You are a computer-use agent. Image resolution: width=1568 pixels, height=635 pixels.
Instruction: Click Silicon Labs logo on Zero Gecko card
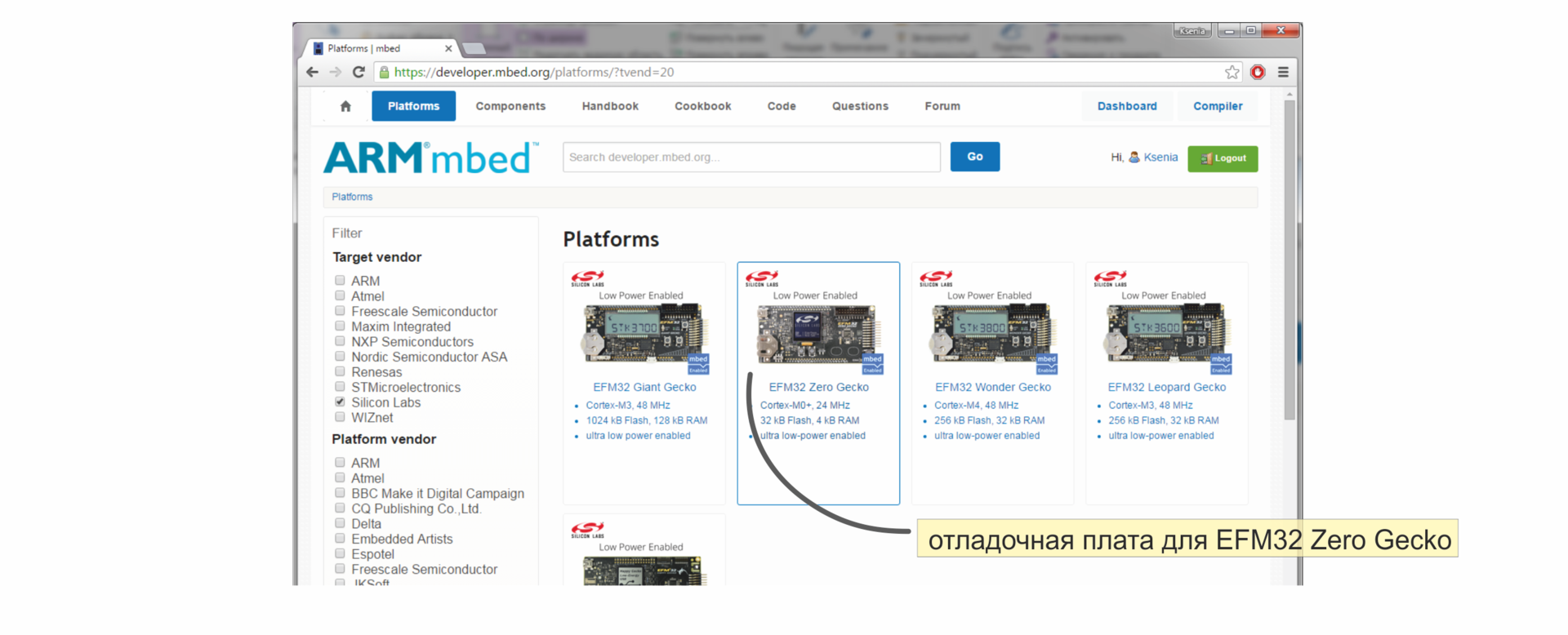(x=761, y=278)
